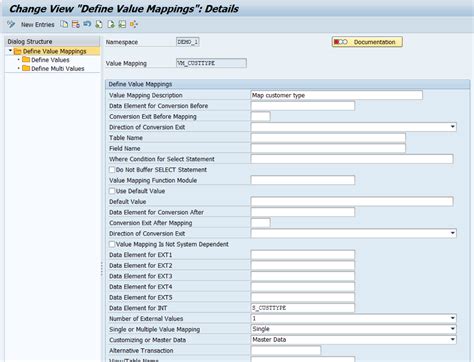This screenshot has width=474, height=362.
Task: Click the Previous Entry page icon
Action: click(99, 24)
